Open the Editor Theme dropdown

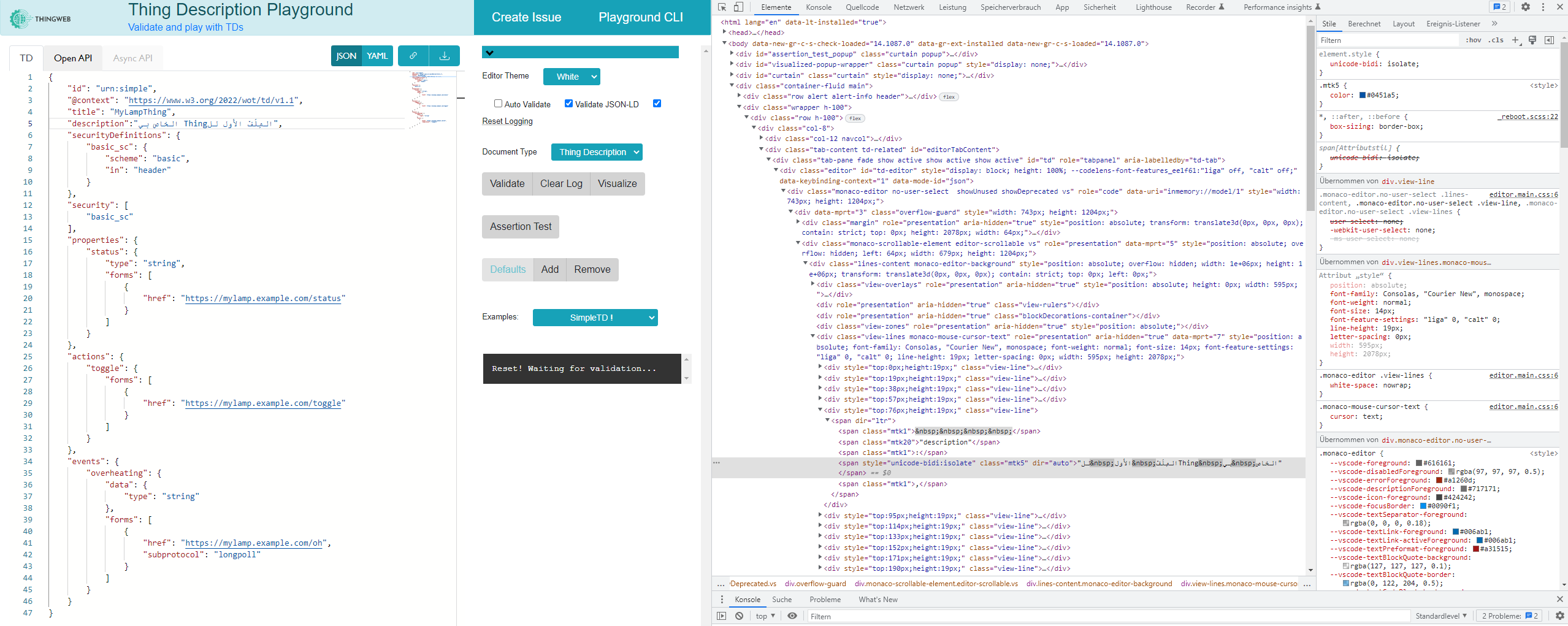coord(571,77)
